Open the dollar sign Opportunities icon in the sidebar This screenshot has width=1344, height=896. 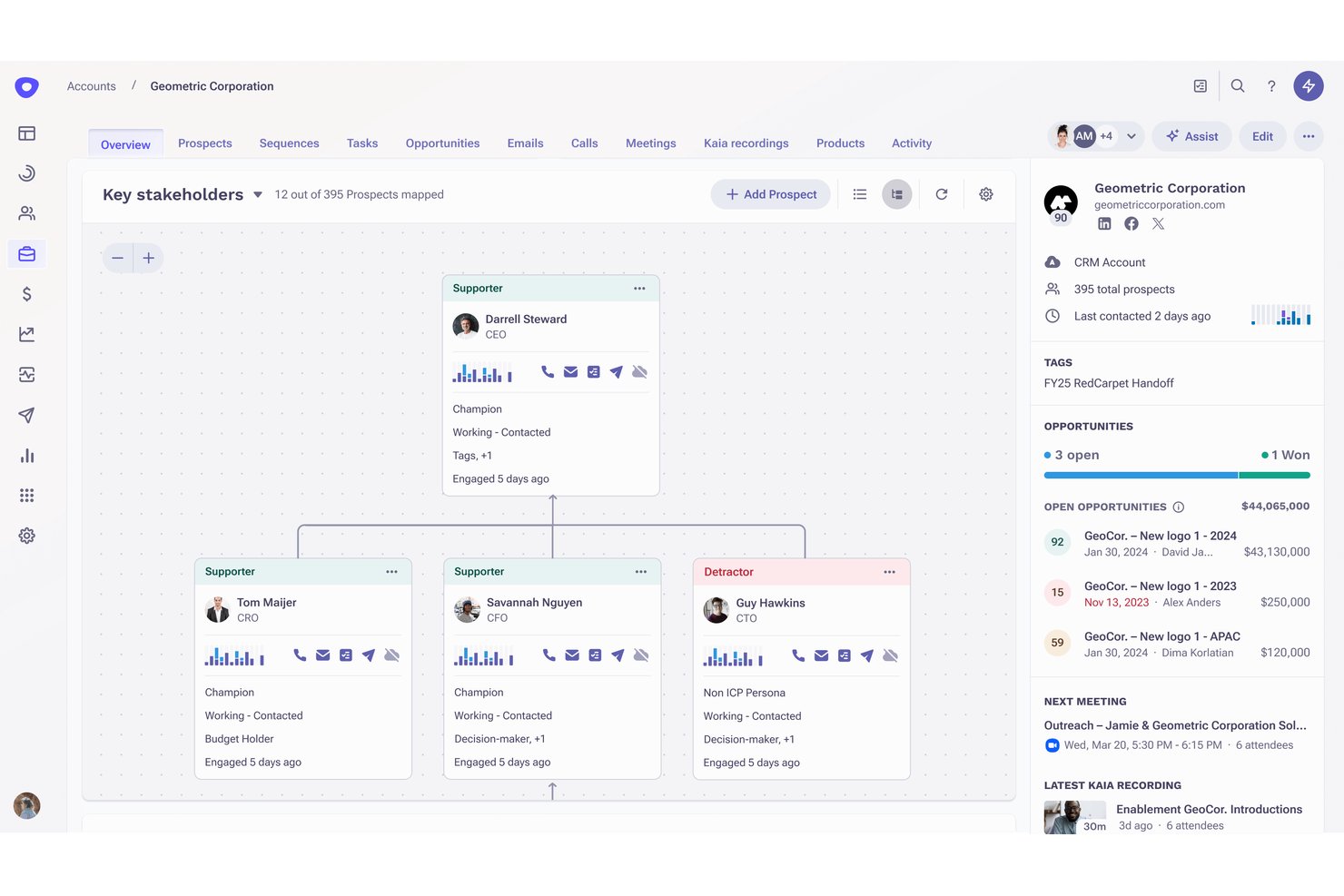27,294
